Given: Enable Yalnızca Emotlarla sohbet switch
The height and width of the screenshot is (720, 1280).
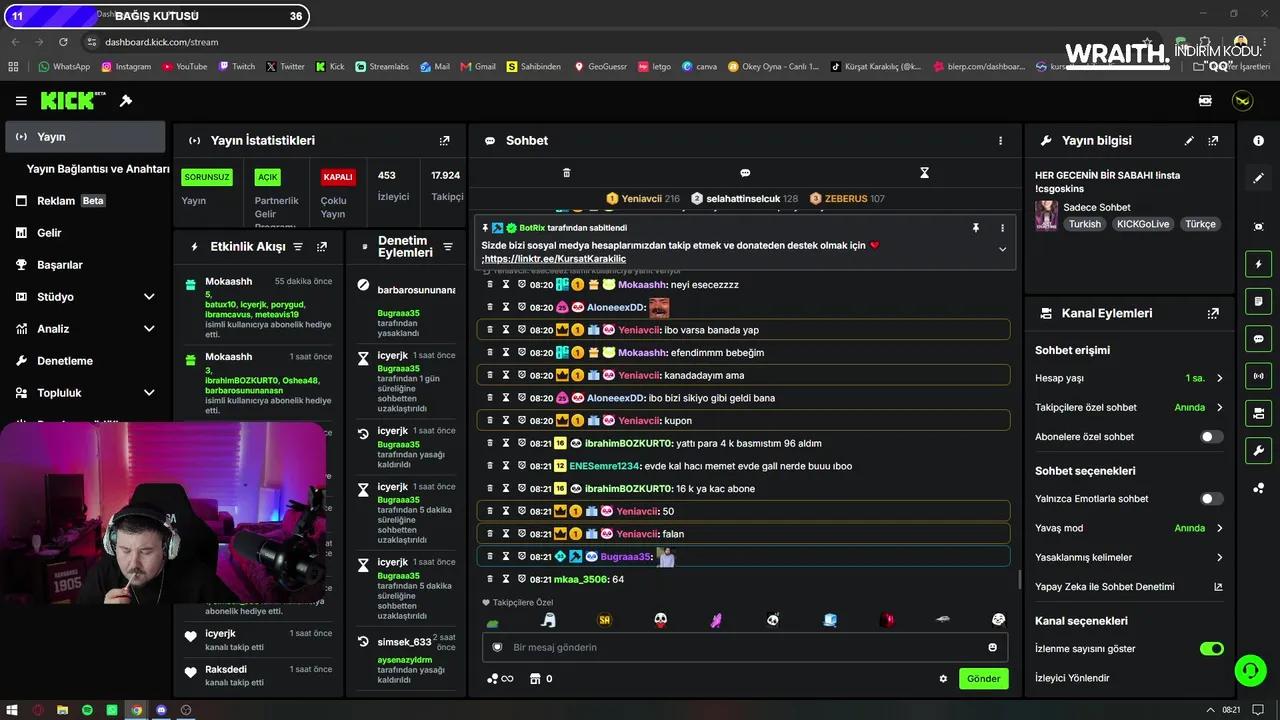Looking at the screenshot, I should pyautogui.click(x=1211, y=499).
